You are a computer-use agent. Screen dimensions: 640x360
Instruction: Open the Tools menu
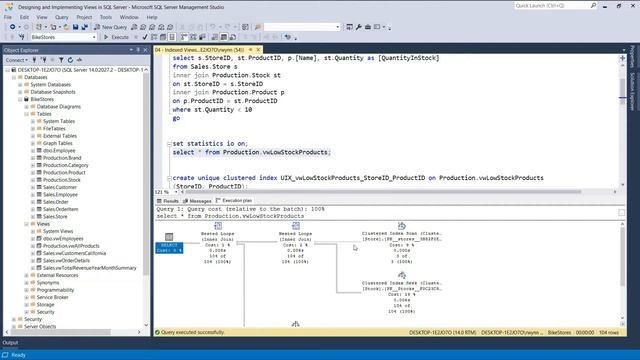(x=106, y=17)
